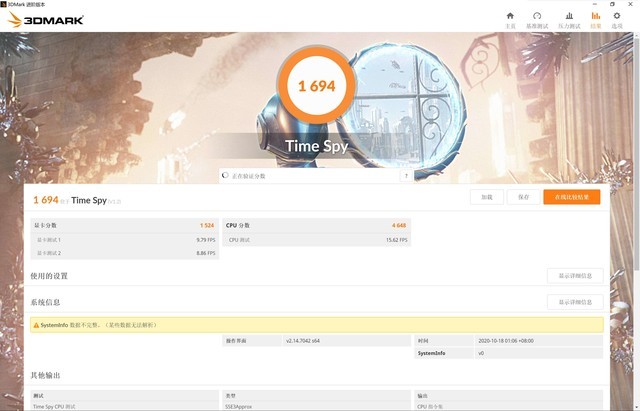Click the 加载 (Load) button
Image resolution: width=640 pixels, height=411 pixels.
point(487,197)
